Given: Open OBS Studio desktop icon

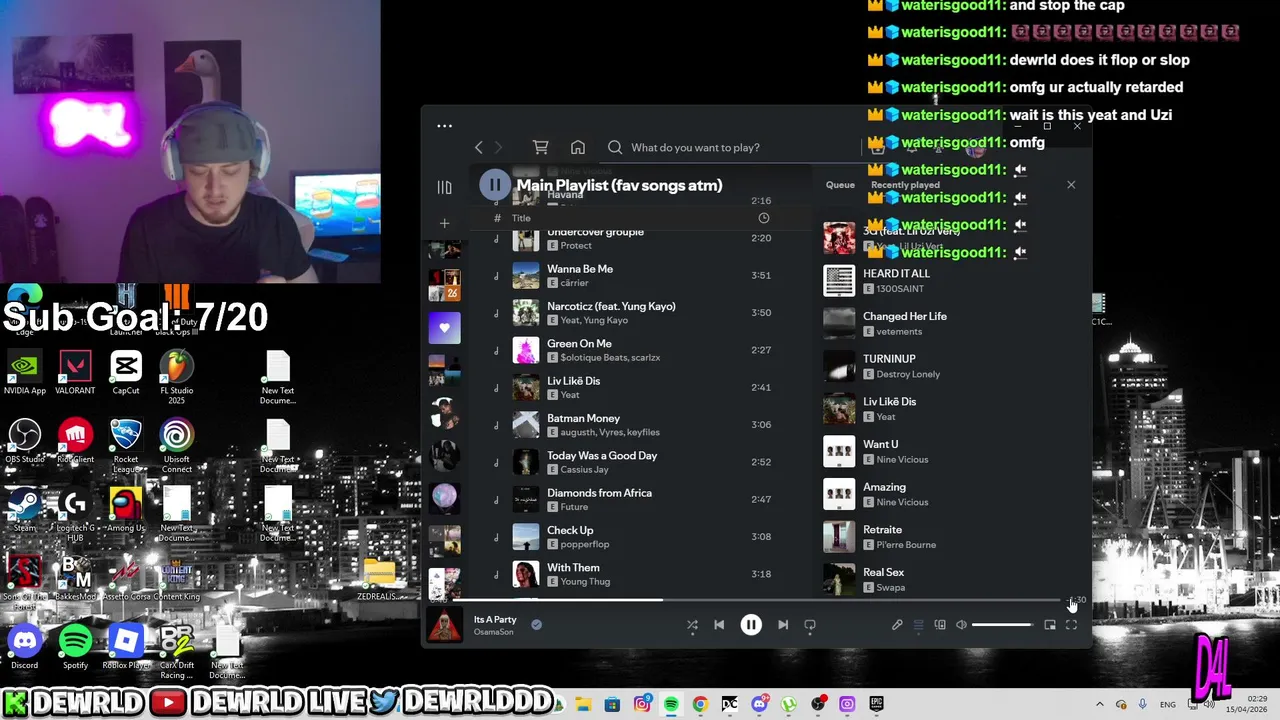Looking at the screenshot, I should click(25, 441).
